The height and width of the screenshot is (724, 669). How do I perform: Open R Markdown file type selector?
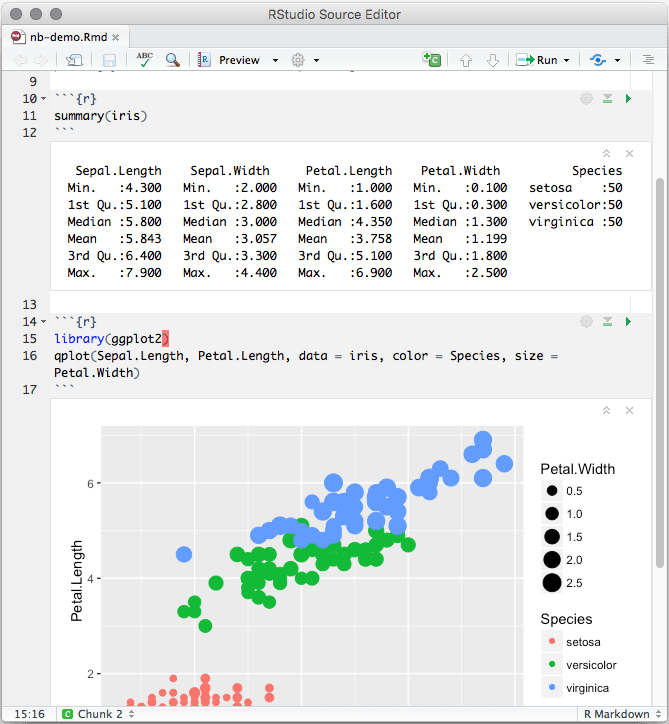pyautogui.click(x=623, y=714)
